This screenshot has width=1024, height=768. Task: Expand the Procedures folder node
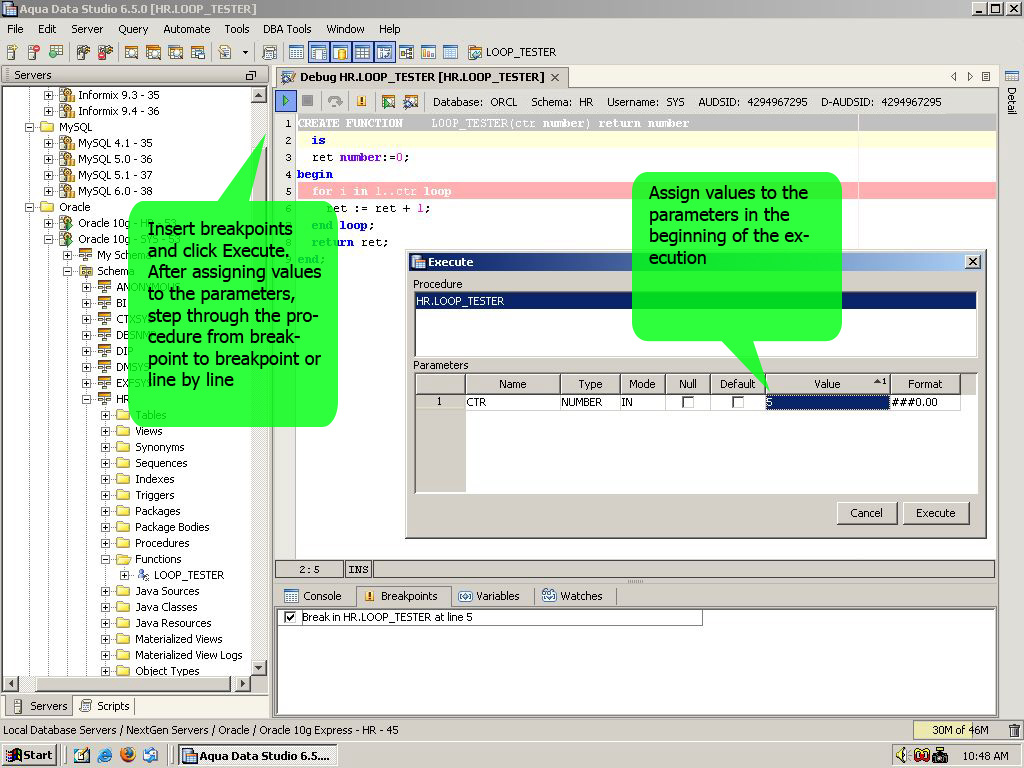(105, 543)
